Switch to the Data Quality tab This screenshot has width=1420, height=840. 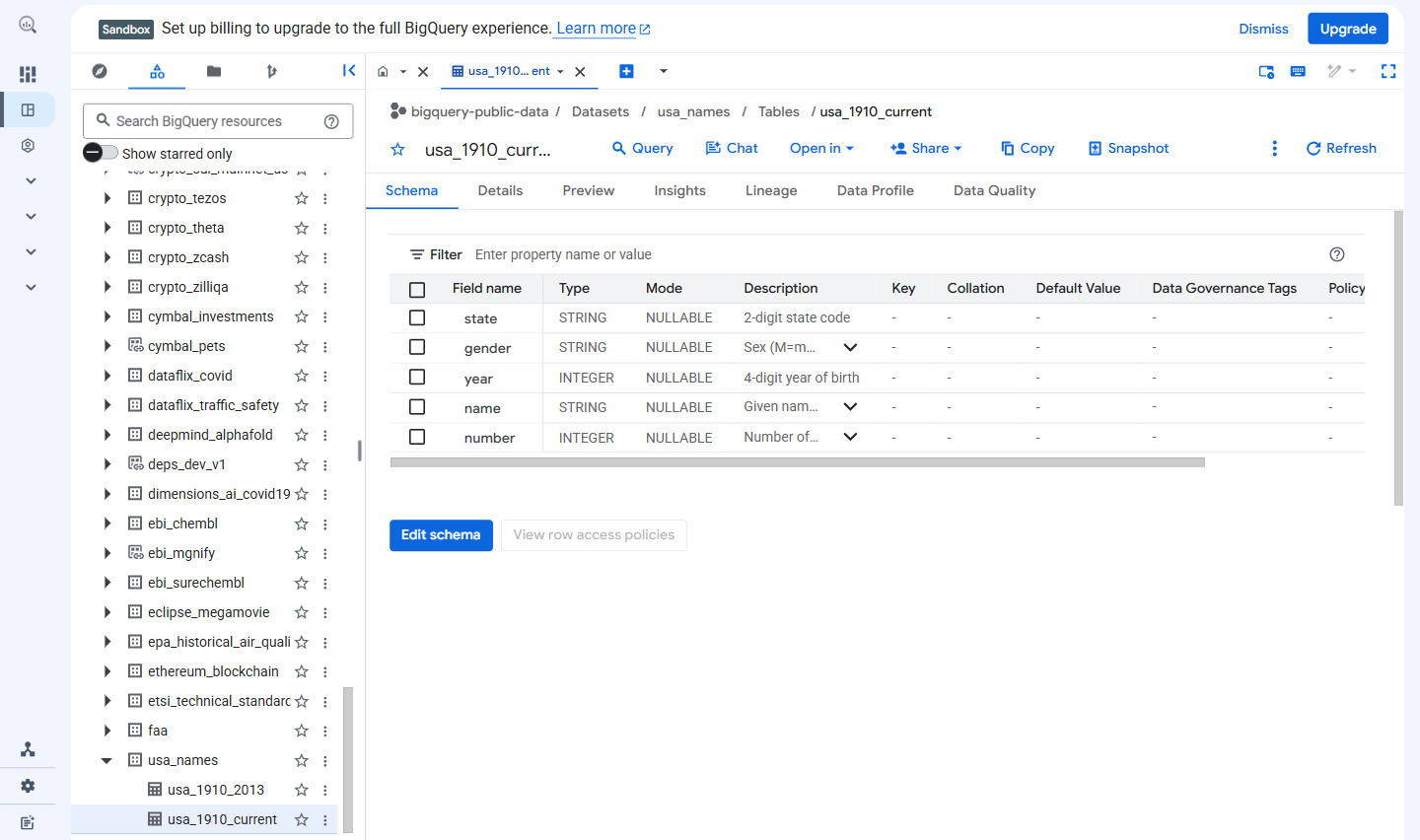[994, 190]
